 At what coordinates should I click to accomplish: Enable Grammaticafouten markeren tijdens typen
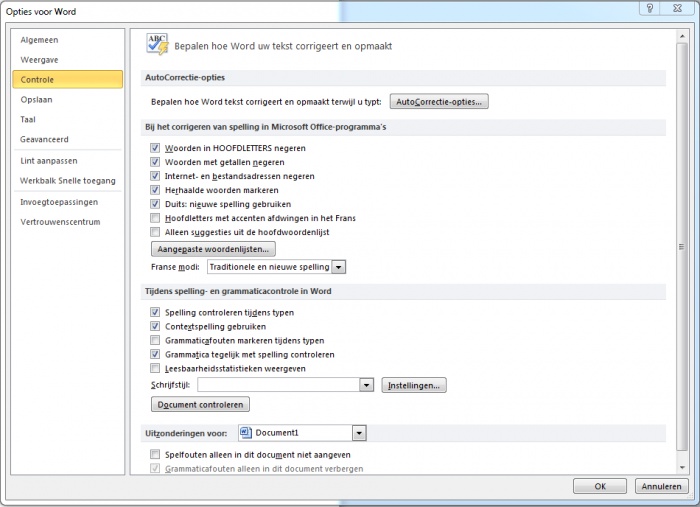(x=155, y=341)
